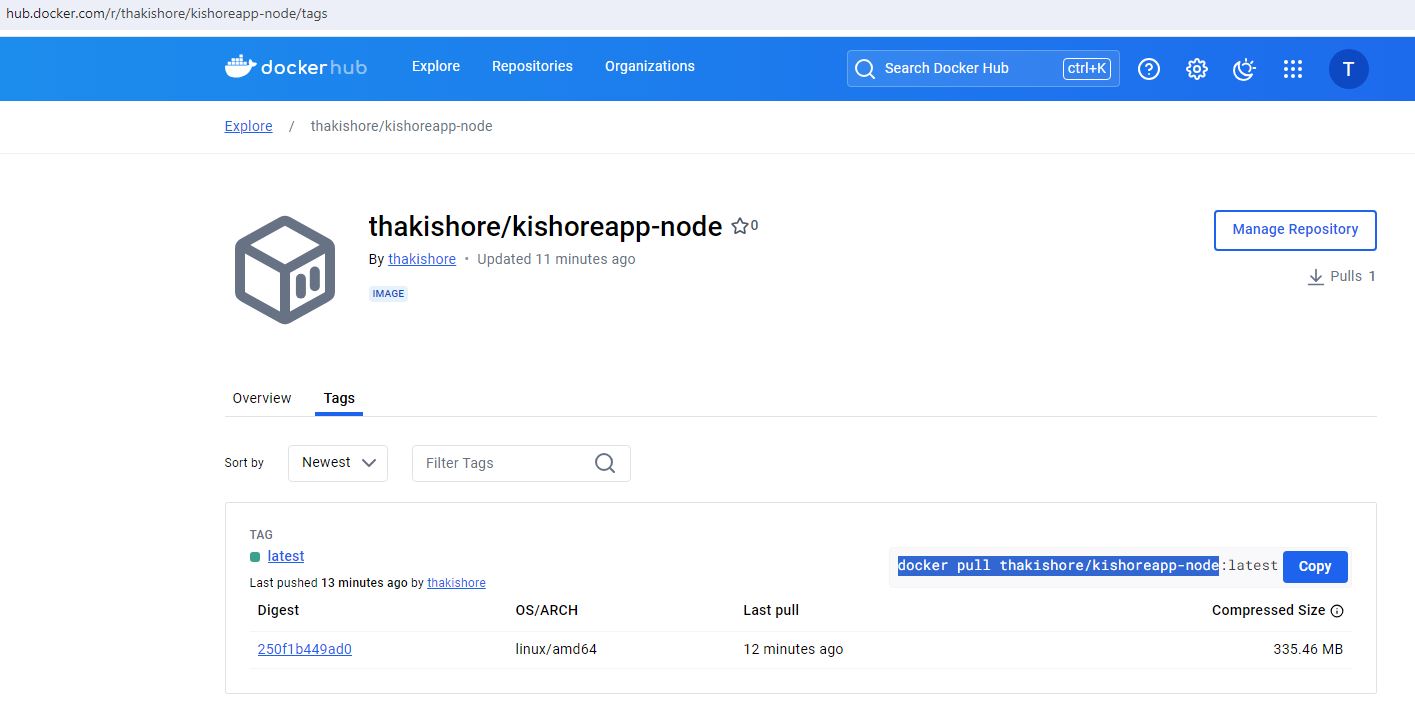
Task: Open the help question mark icon
Action: click(1149, 69)
